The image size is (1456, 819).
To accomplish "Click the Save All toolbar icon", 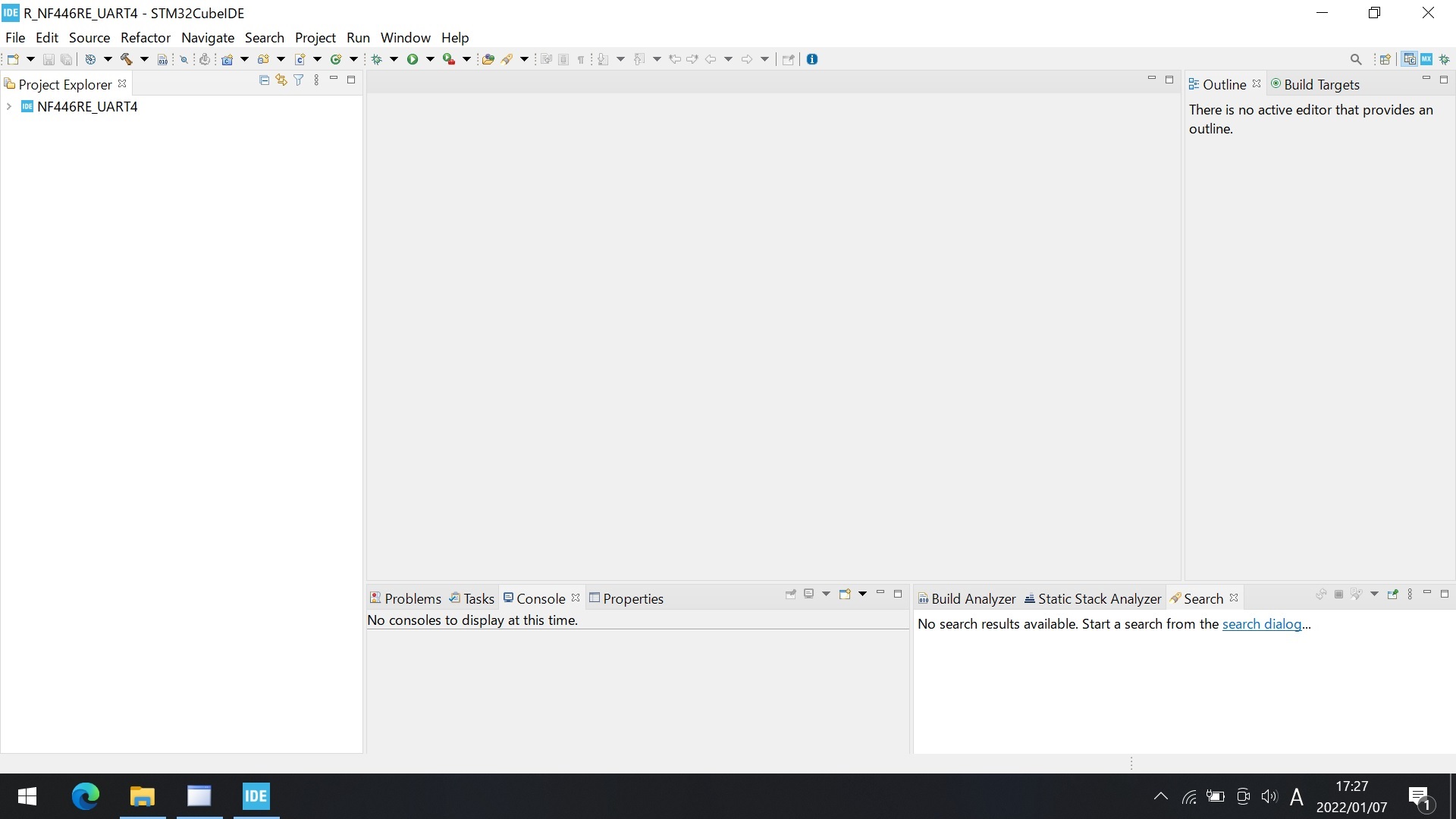I will tap(67, 59).
